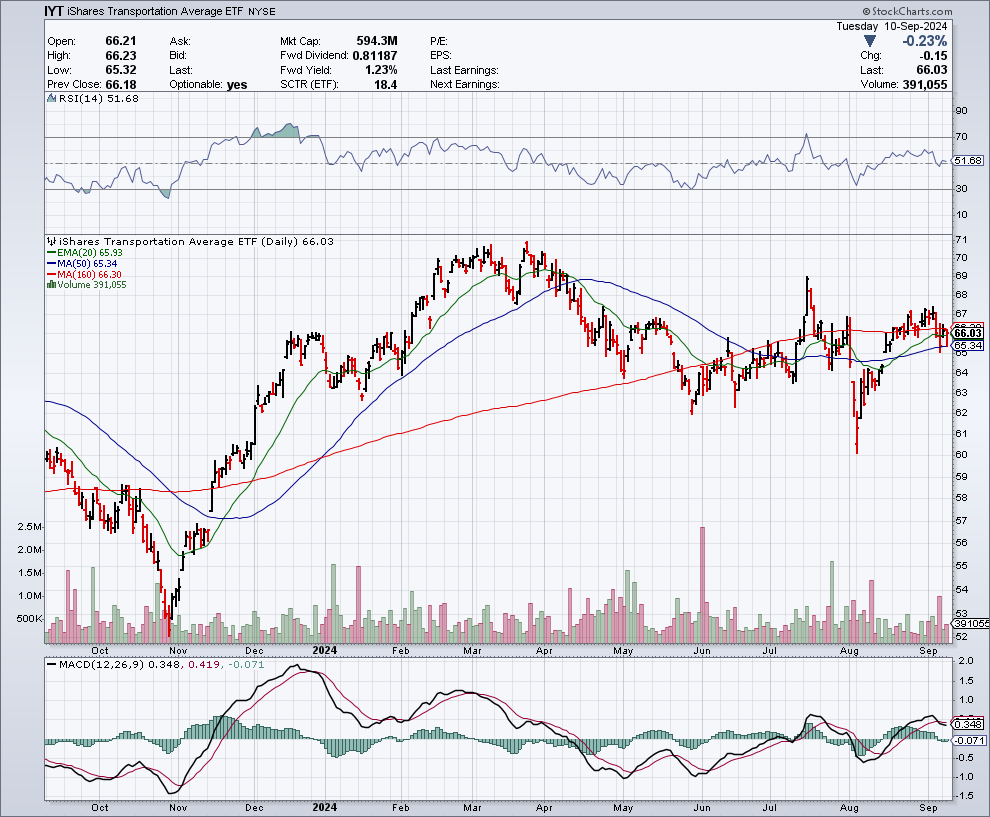990x817 pixels.
Task: Click the High value 66.23
Action: [x=121, y=56]
